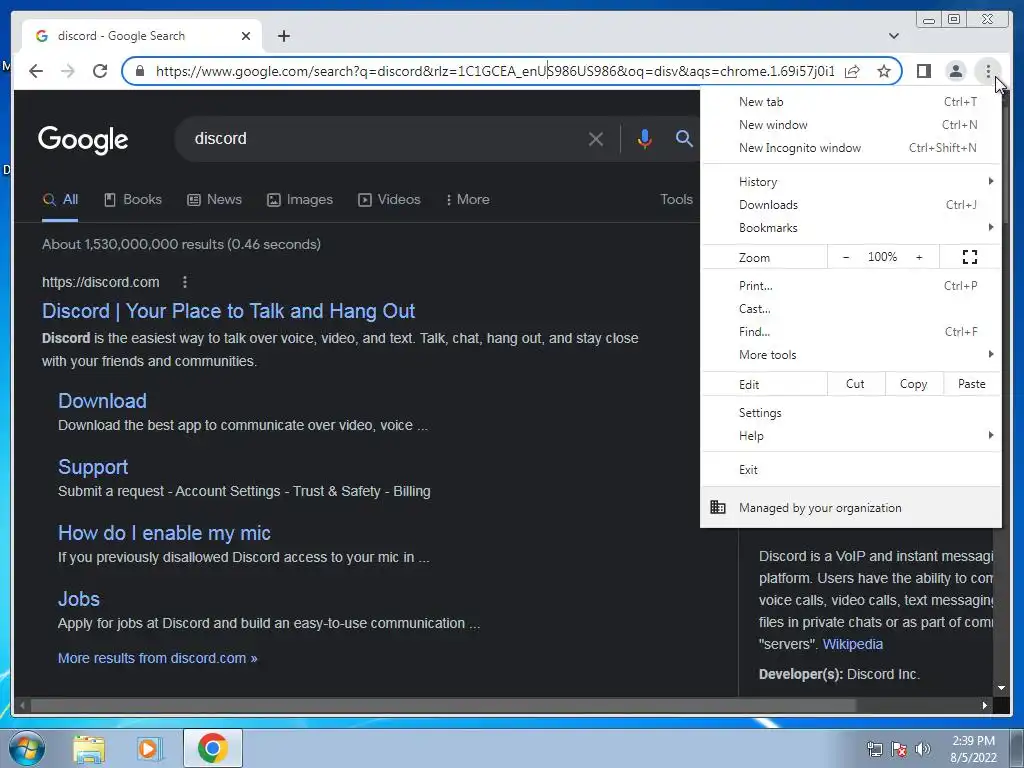Reload the page with the refresh icon
This screenshot has width=1024, height=768.
click(x=100, y=71)
